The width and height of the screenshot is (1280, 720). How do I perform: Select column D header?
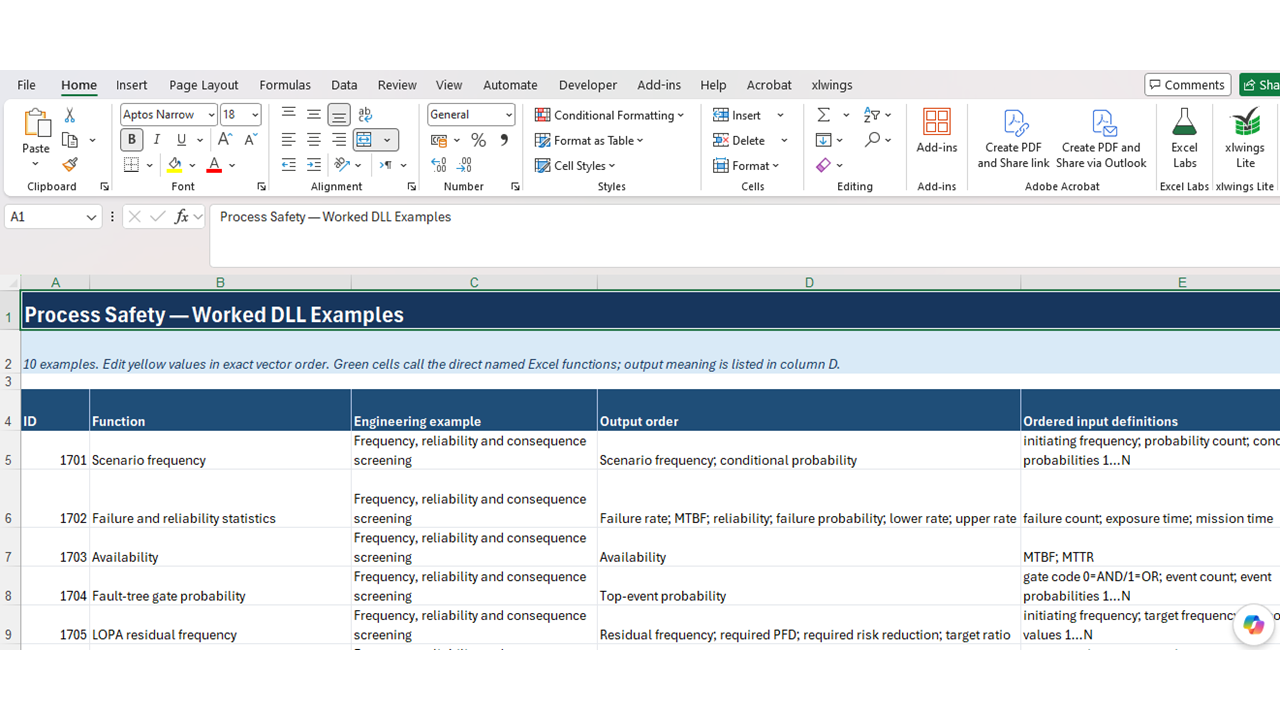coord(809,283)
